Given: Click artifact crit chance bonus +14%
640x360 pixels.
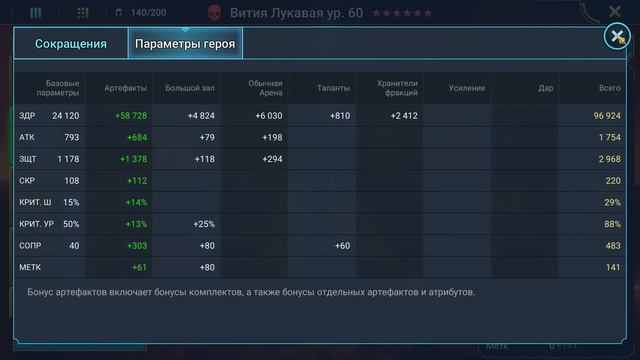Looking at the screenshot, I should pos(136,202).
